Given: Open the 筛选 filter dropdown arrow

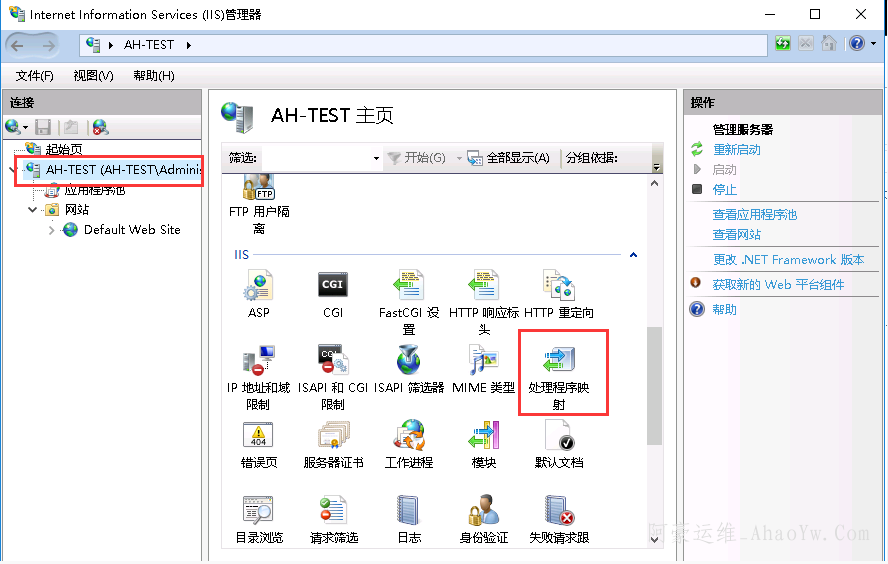Looking at the screenshot, I should point(376,158).
